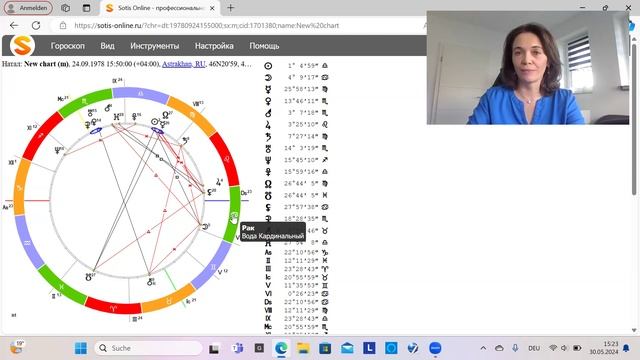640x360 pixels.
Task: Click the purple Libra sector at wheel top
Action: click(141, 94)
